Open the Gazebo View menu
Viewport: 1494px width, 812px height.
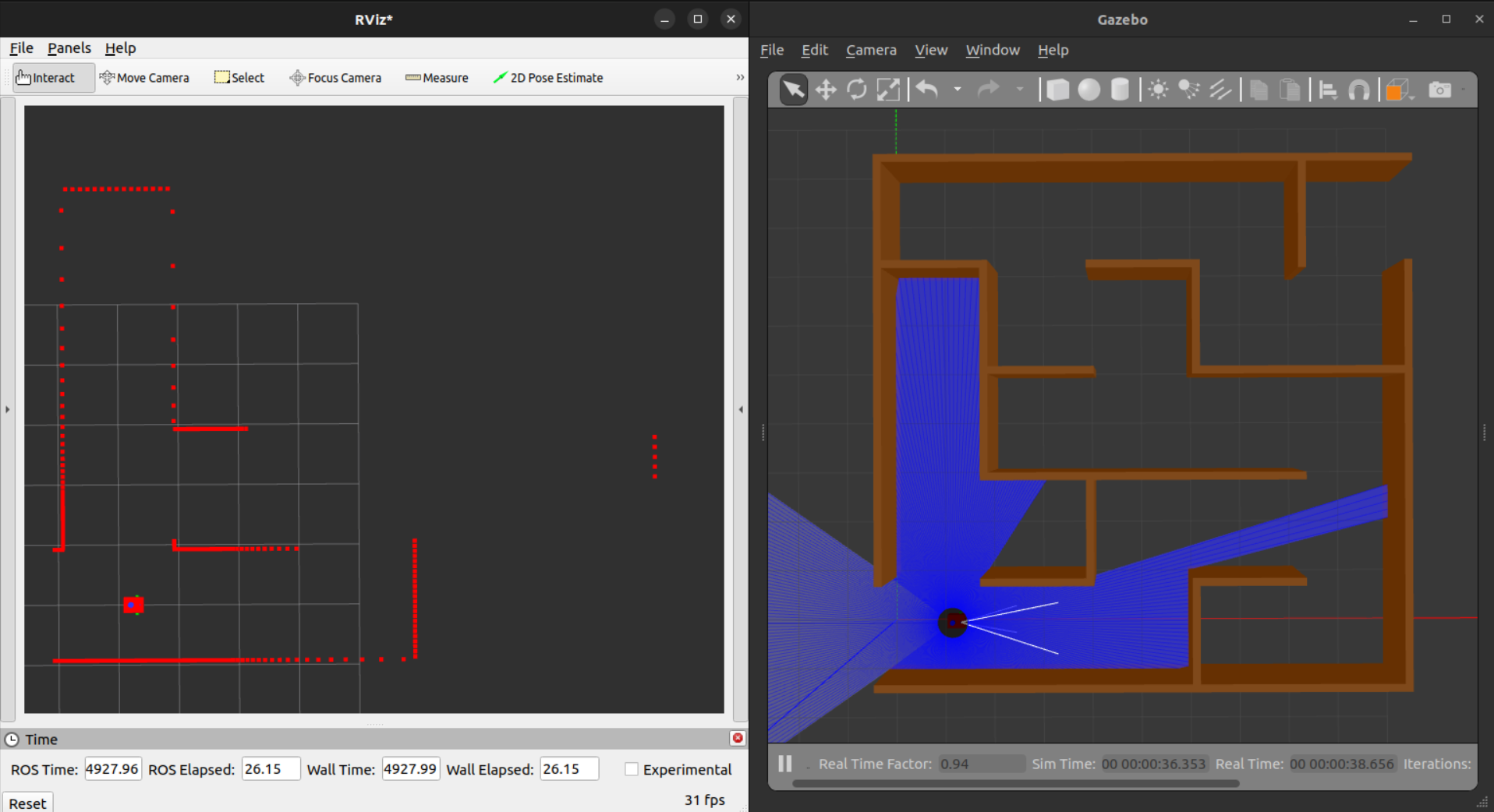point(931,50)
